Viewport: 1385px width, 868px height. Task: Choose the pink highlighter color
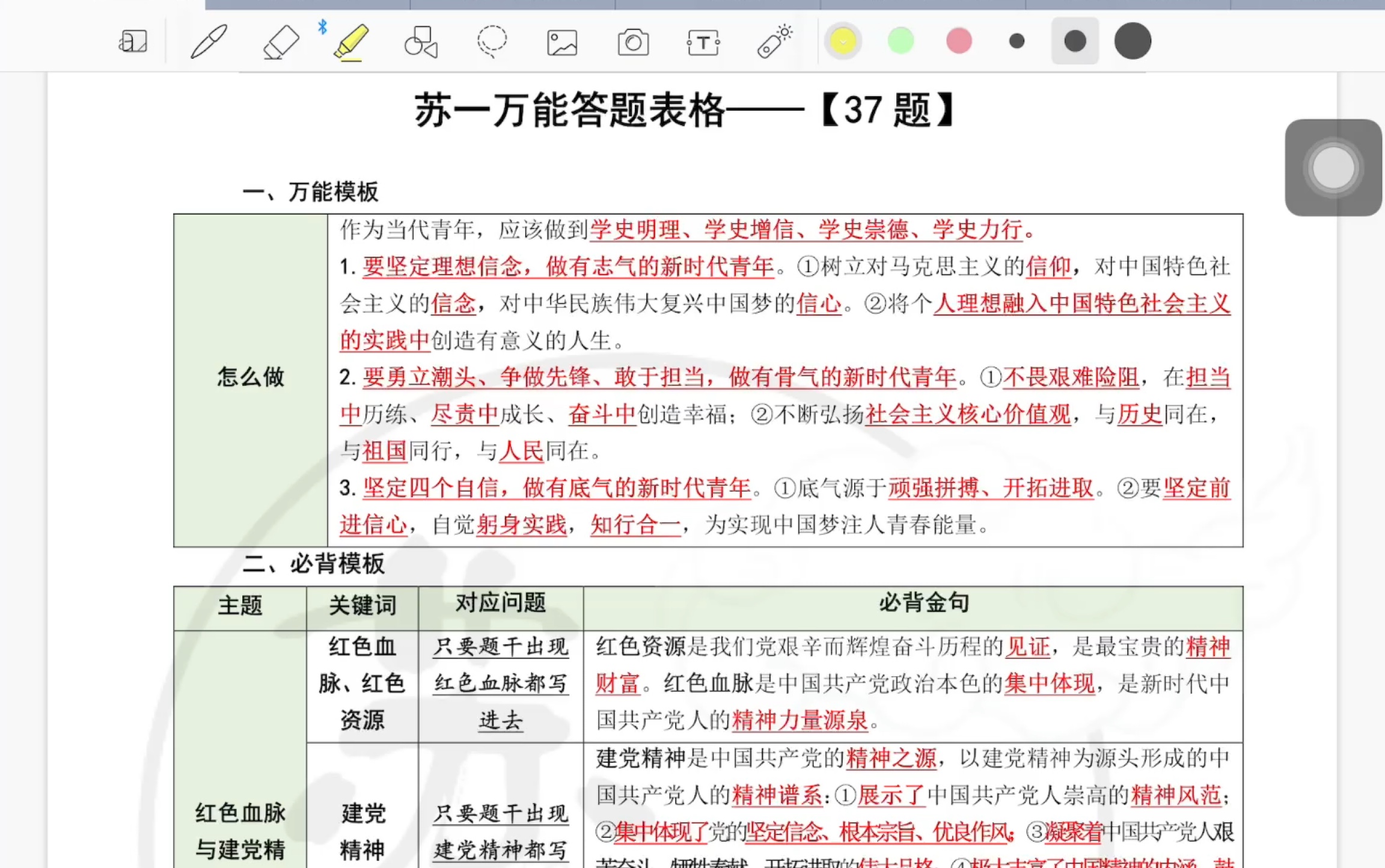959,41
